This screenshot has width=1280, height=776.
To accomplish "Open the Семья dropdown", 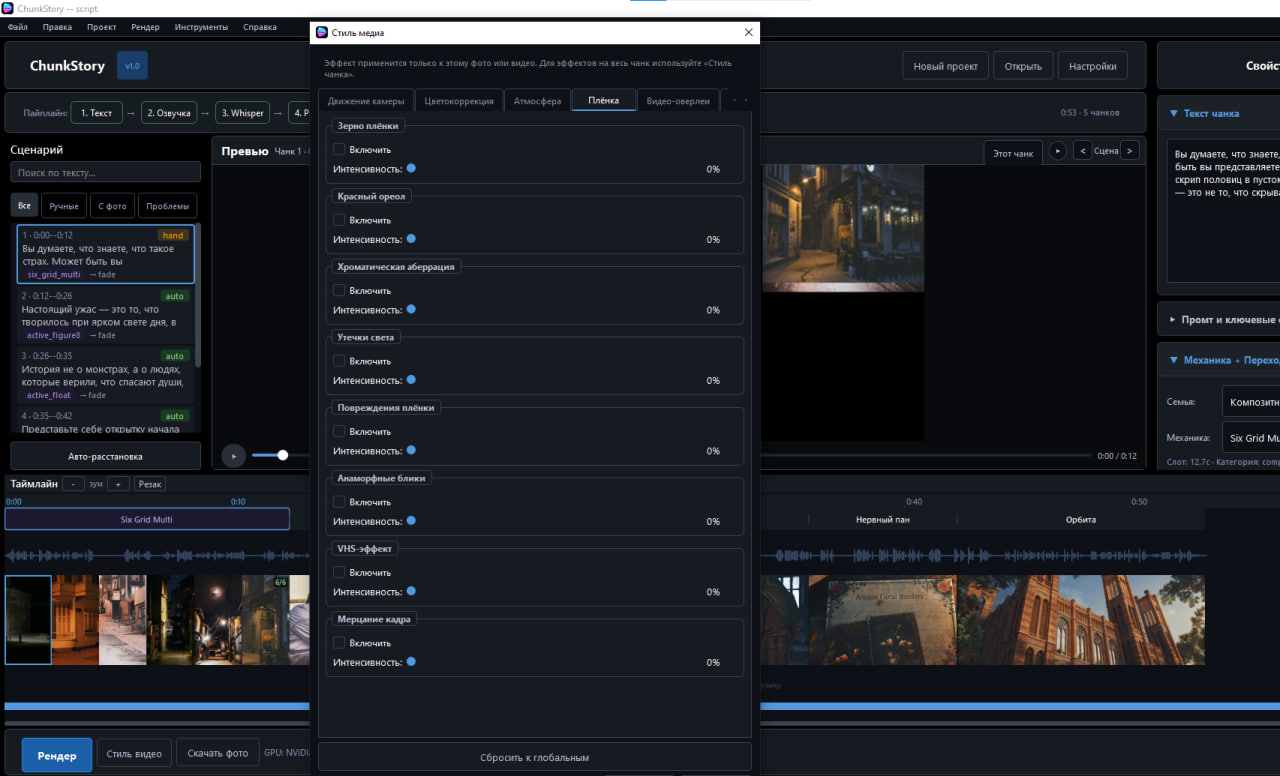I will tap(1251, 401).
